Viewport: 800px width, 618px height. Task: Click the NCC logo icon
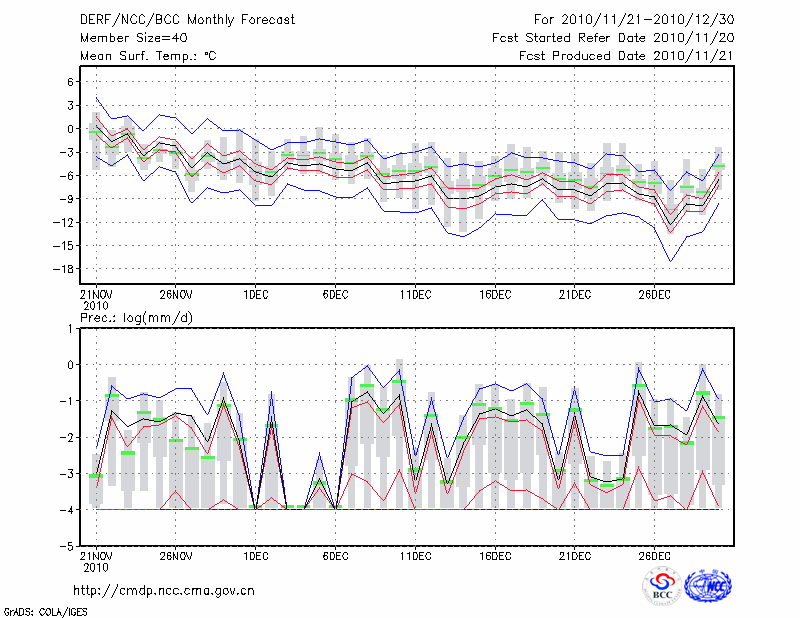point(708,586)
